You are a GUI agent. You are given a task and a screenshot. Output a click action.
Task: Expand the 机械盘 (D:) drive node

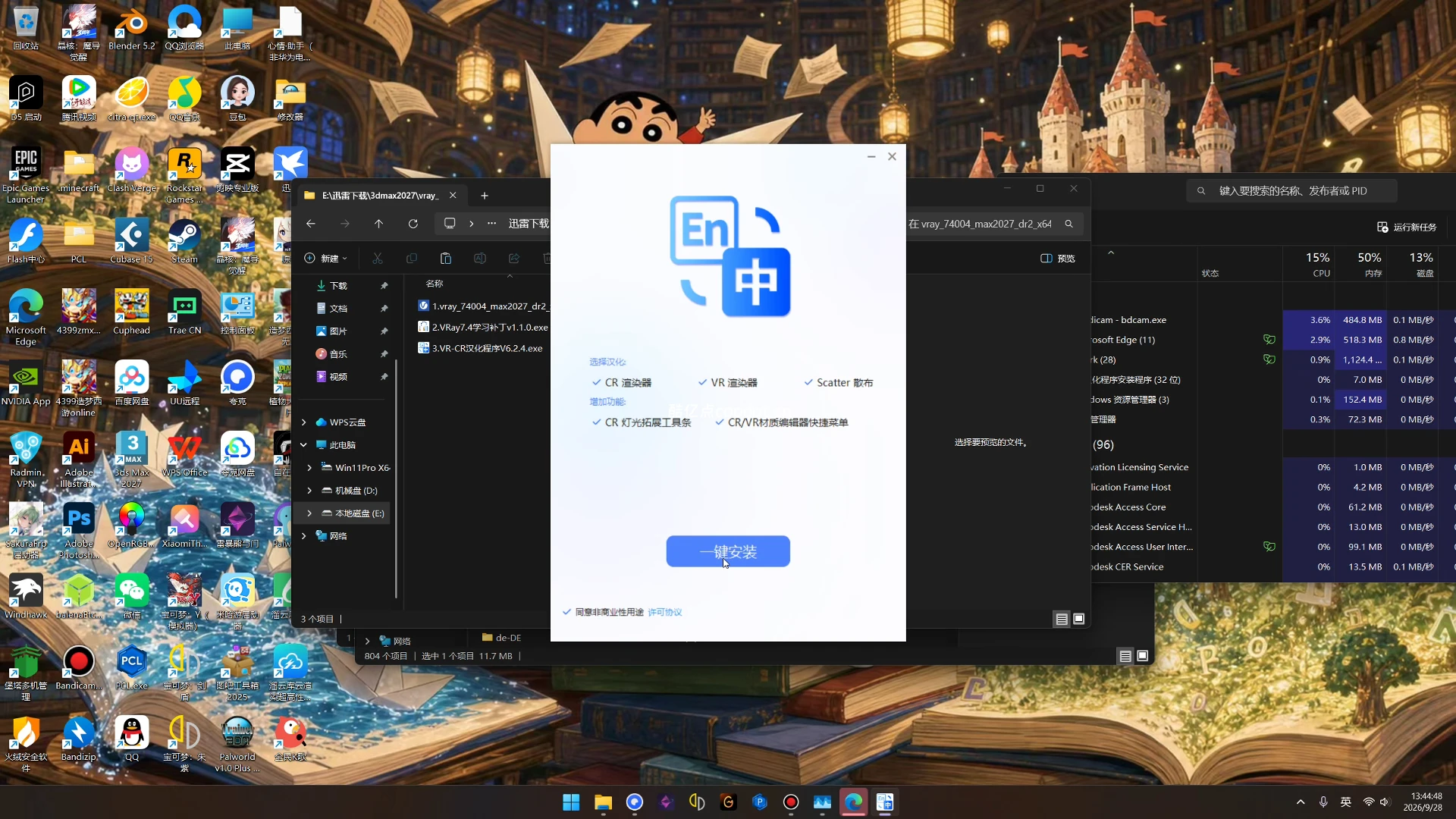pos(309,491)
